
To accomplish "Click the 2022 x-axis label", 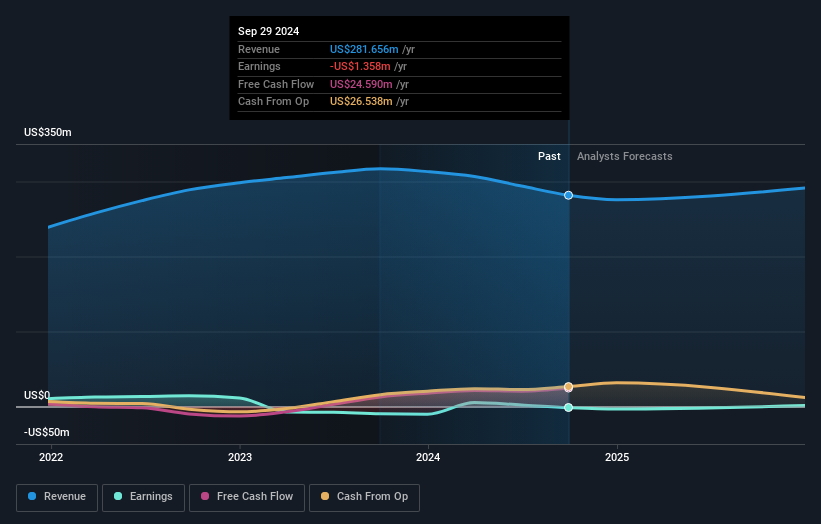I will (x=51, y=458).
